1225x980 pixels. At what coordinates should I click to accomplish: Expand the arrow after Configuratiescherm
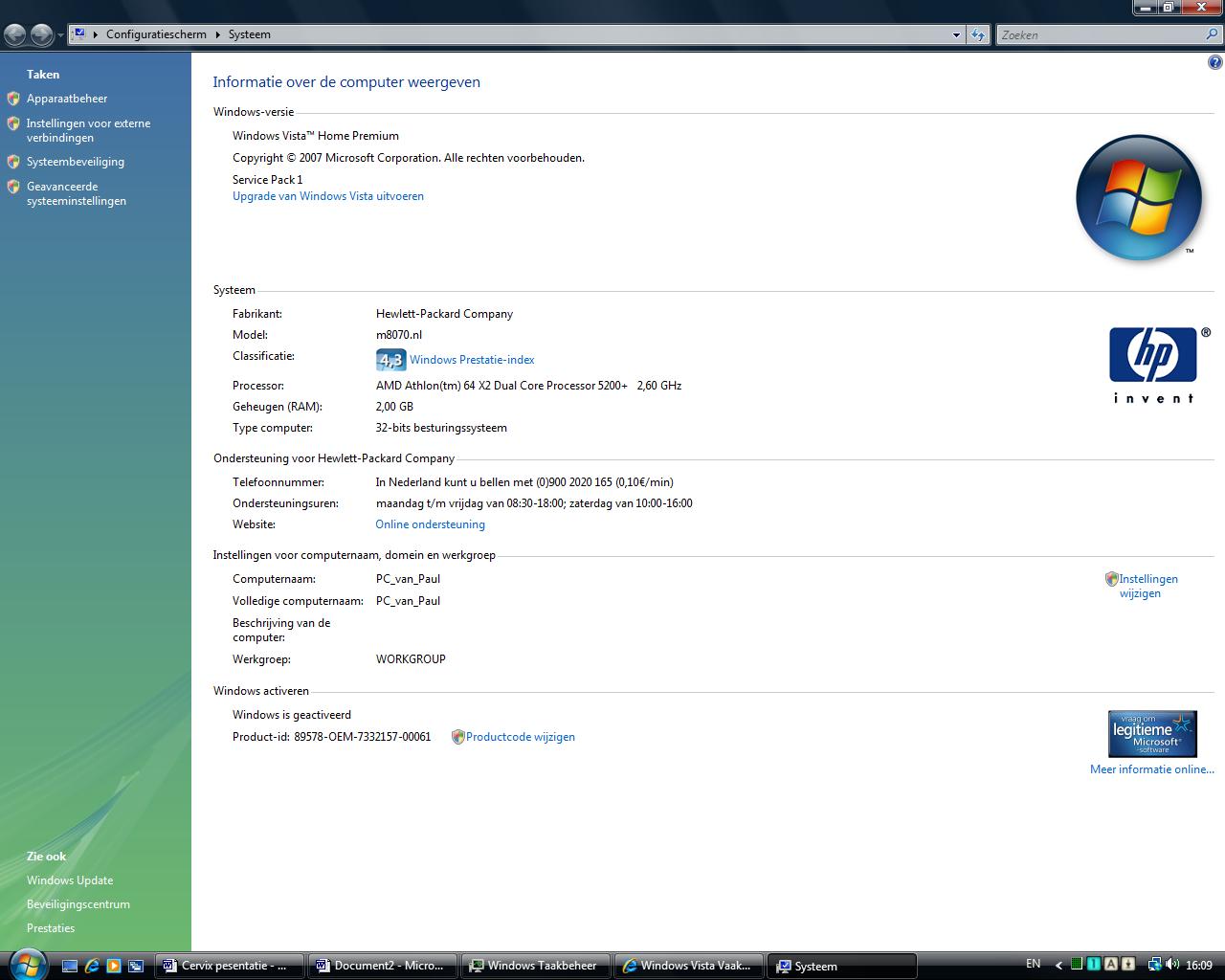pyautogui.click(x=218, y=34)
